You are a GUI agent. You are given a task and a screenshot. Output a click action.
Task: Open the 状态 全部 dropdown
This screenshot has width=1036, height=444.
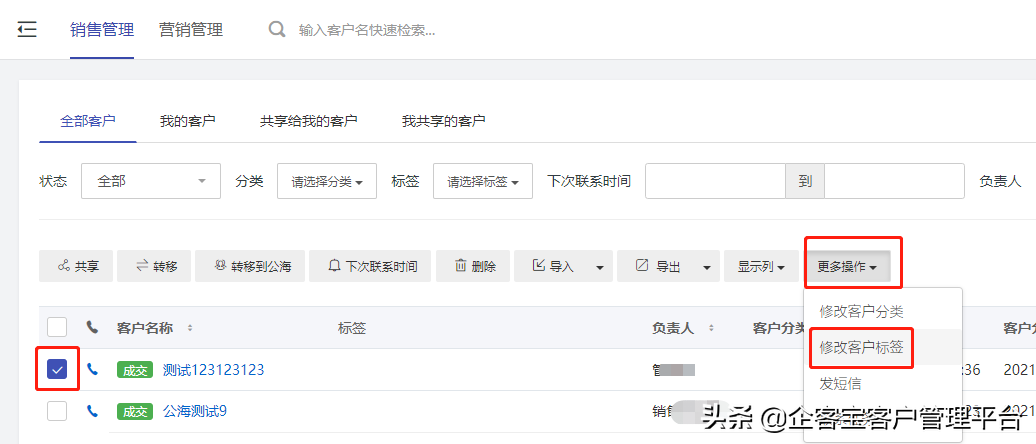pyautogui.click(x=151, y=181)
